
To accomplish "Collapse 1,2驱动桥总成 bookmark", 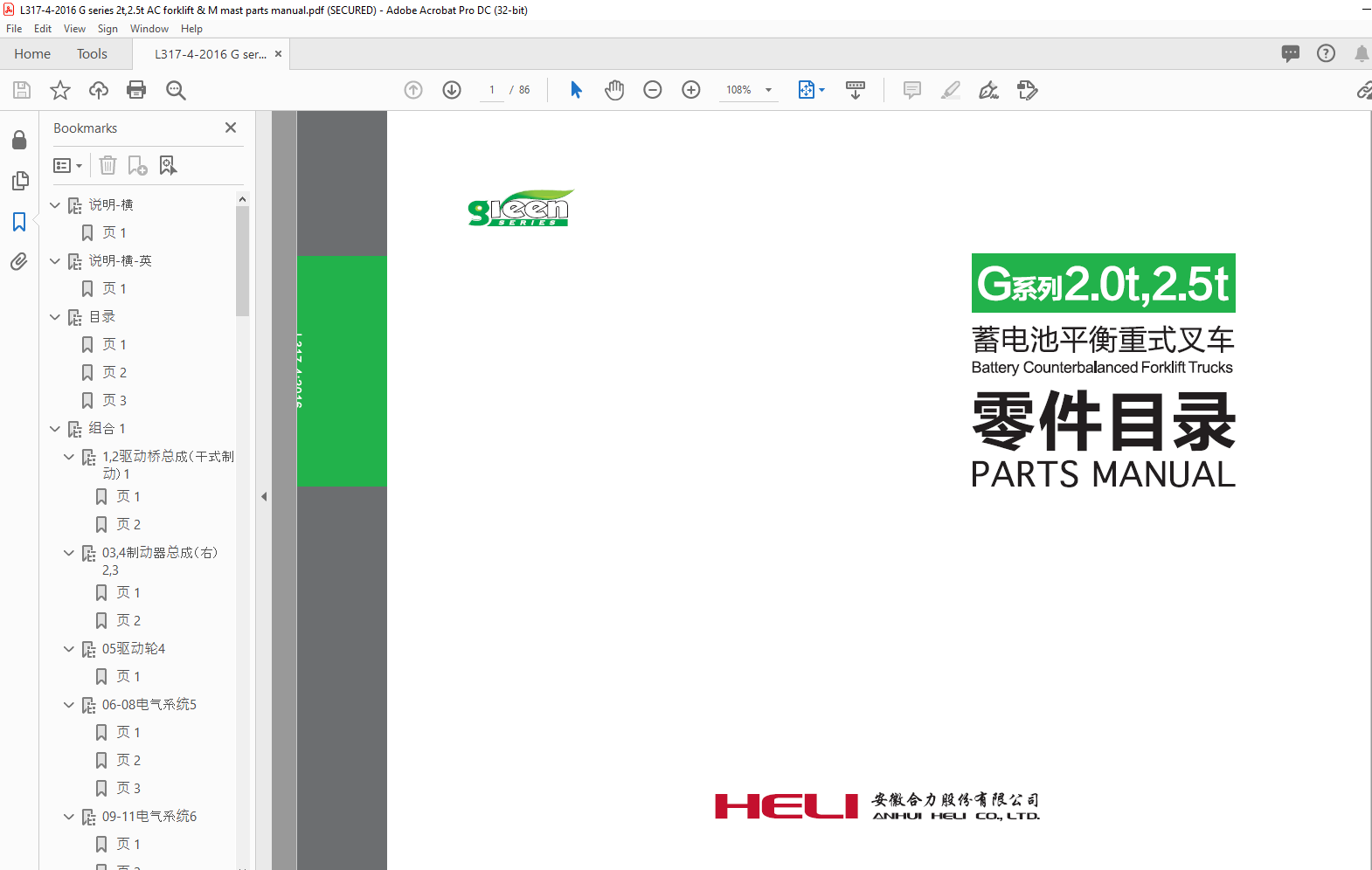I will [69, 457].
